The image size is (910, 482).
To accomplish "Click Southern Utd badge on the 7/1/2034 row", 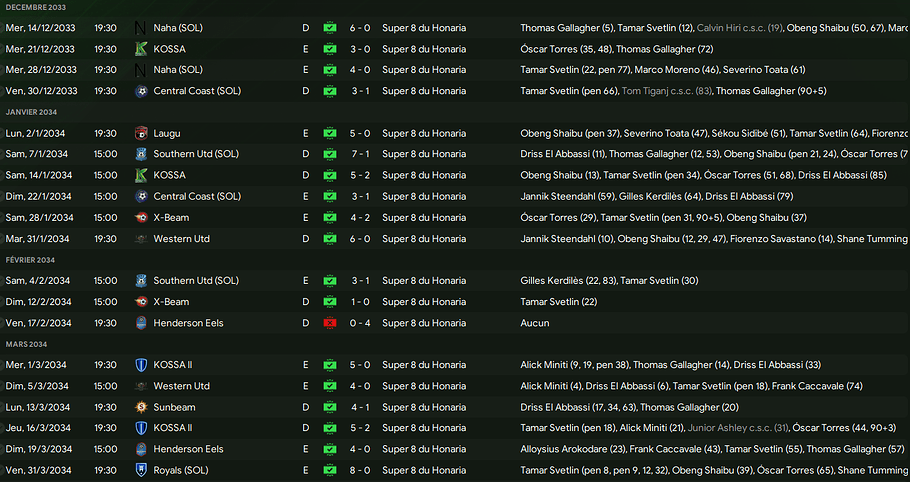I will pyautogui.click(x=141, y=154).
